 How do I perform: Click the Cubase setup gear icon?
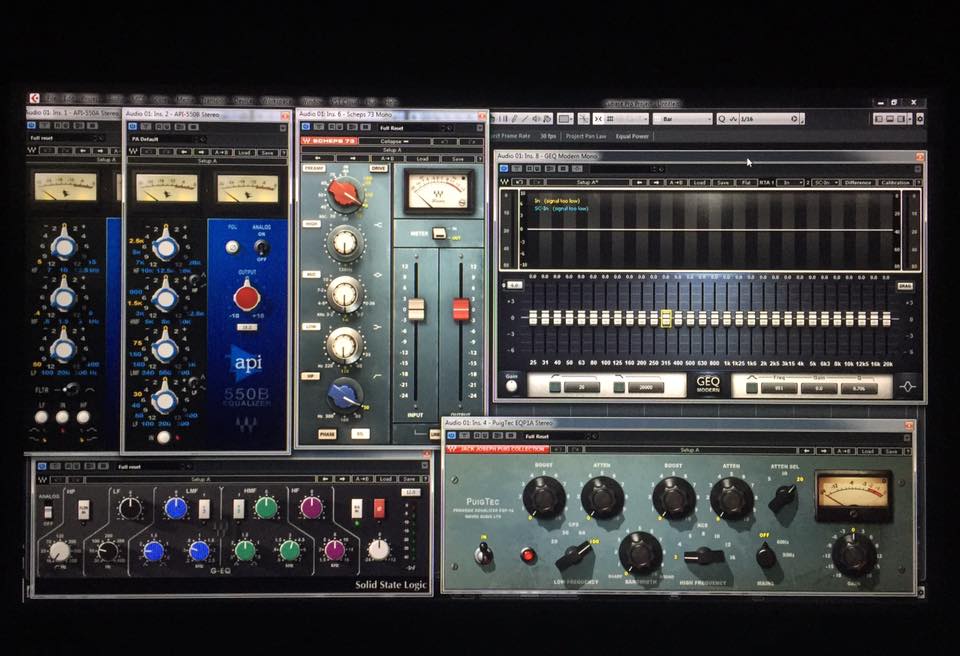(x=920, y=119)
